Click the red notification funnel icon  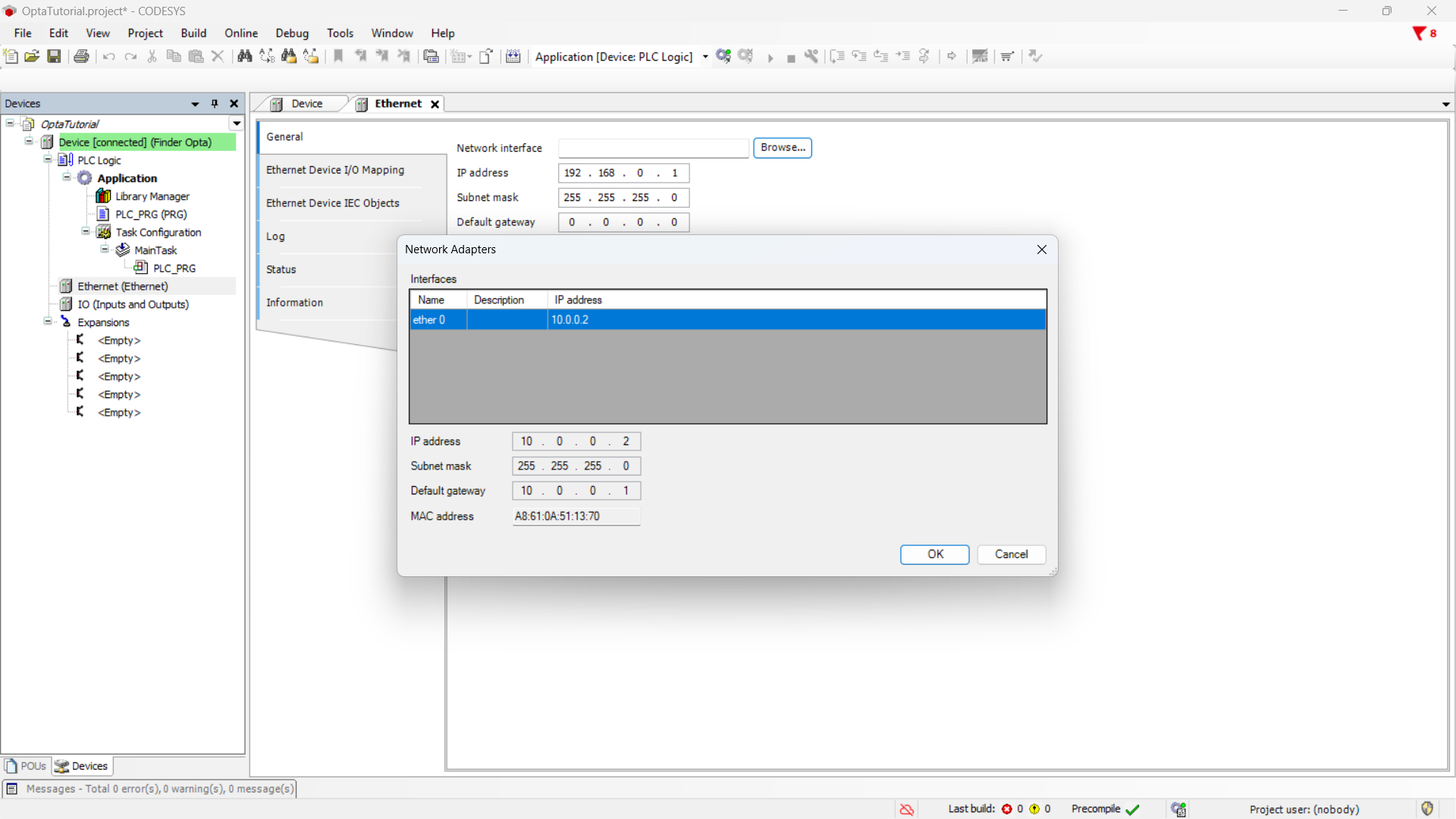pyautogui.click(x=1418, y=33)
